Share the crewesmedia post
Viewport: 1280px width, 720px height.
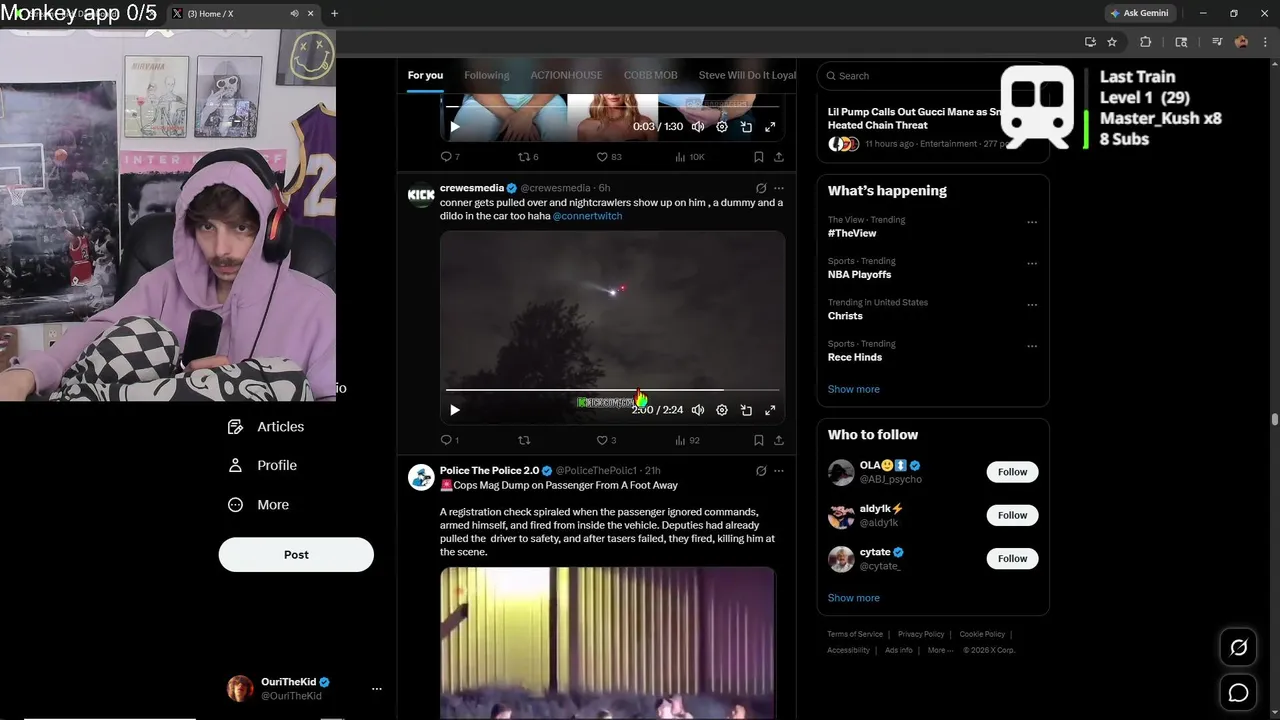tap(779, 440)
